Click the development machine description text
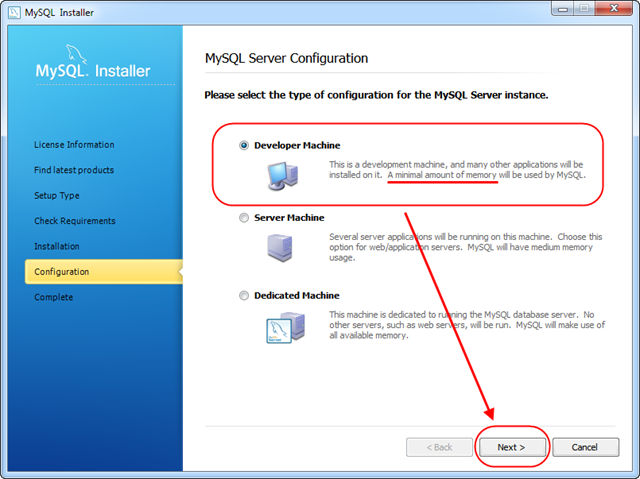Screen dimensions: 640x479 click(x=457, y=170)
